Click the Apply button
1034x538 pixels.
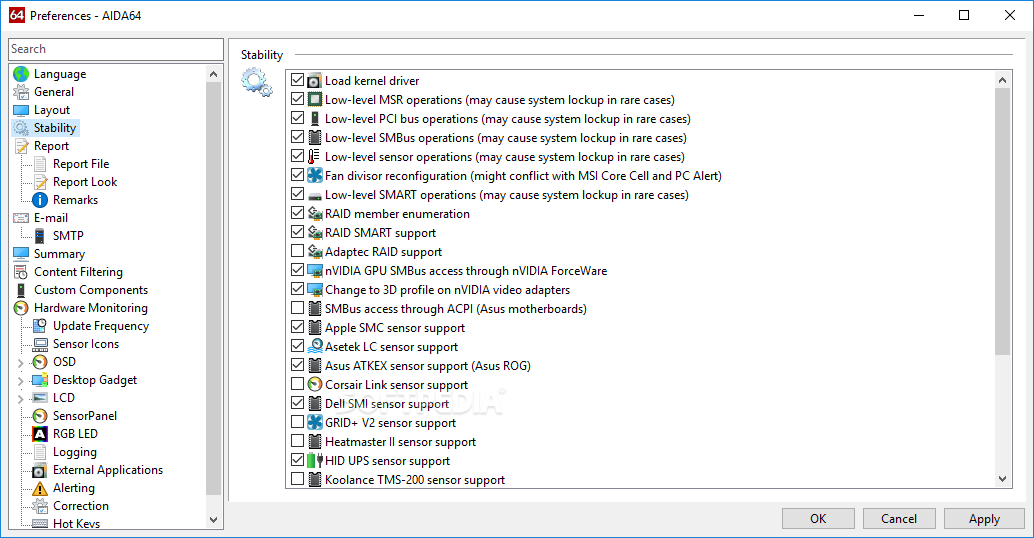(x=984, y=519)
